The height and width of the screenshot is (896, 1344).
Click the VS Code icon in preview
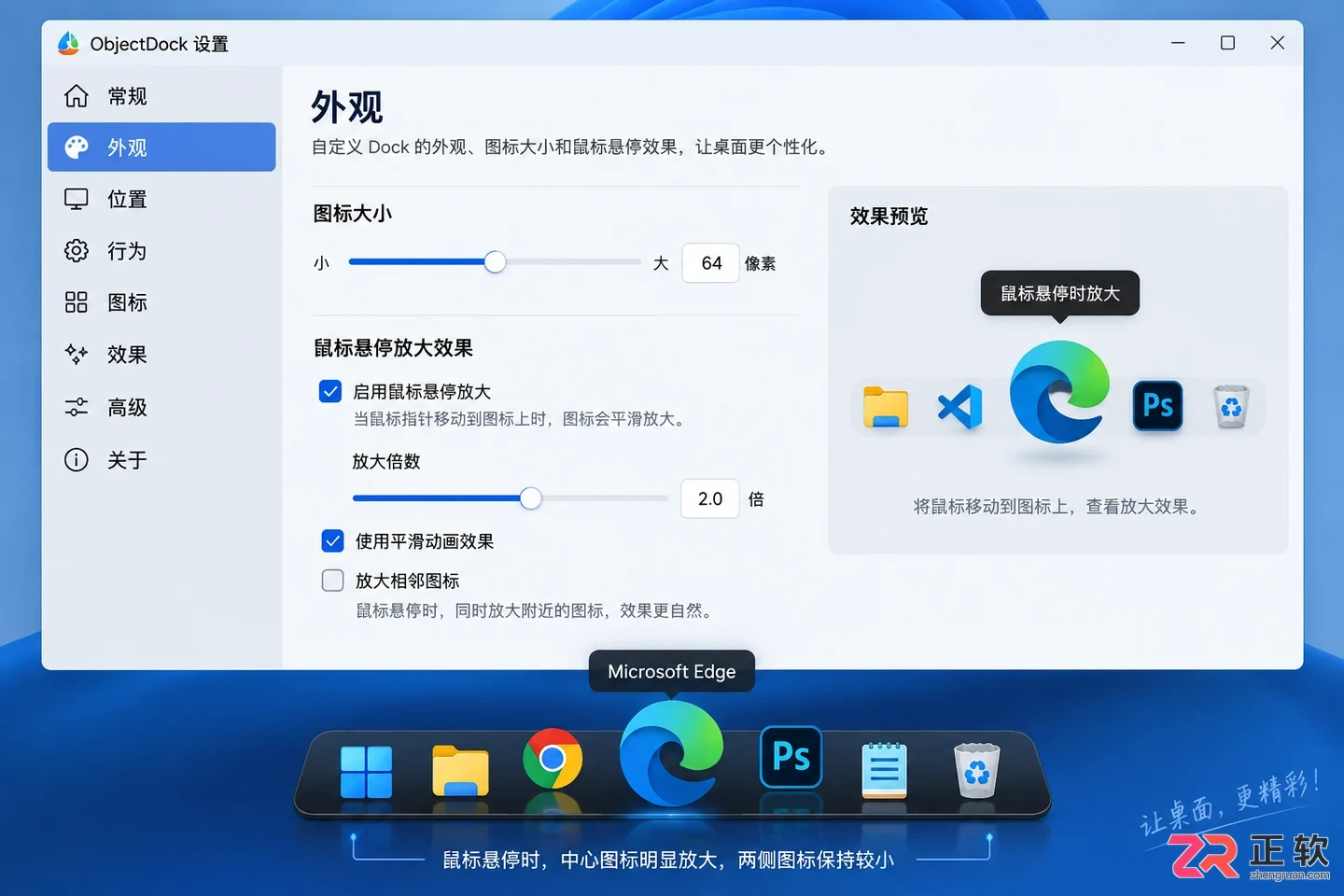click(x=960, y=407)
